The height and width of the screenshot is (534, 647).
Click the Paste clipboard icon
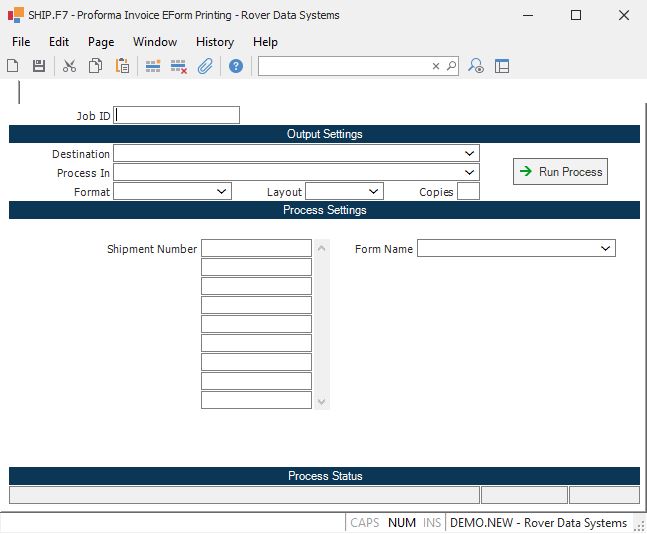point(122,66)
